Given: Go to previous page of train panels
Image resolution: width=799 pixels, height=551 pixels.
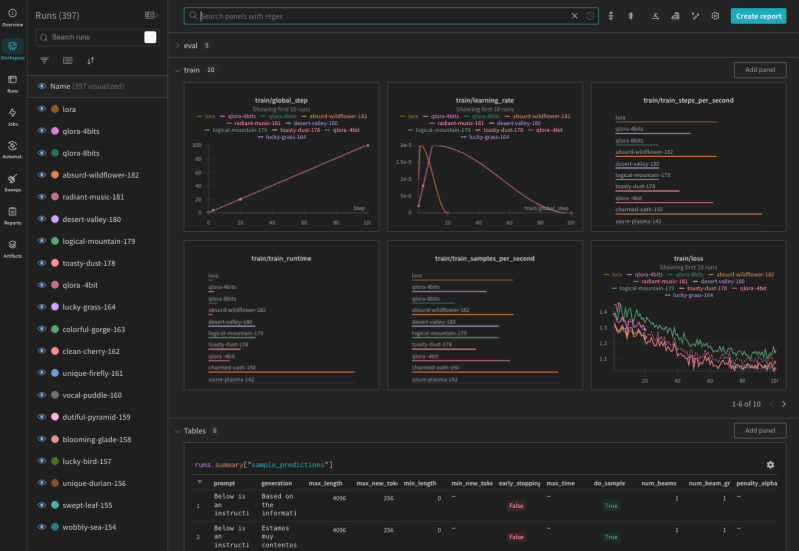Looking at the screenshot, I should pyautogui.click(x=771, y=404).
